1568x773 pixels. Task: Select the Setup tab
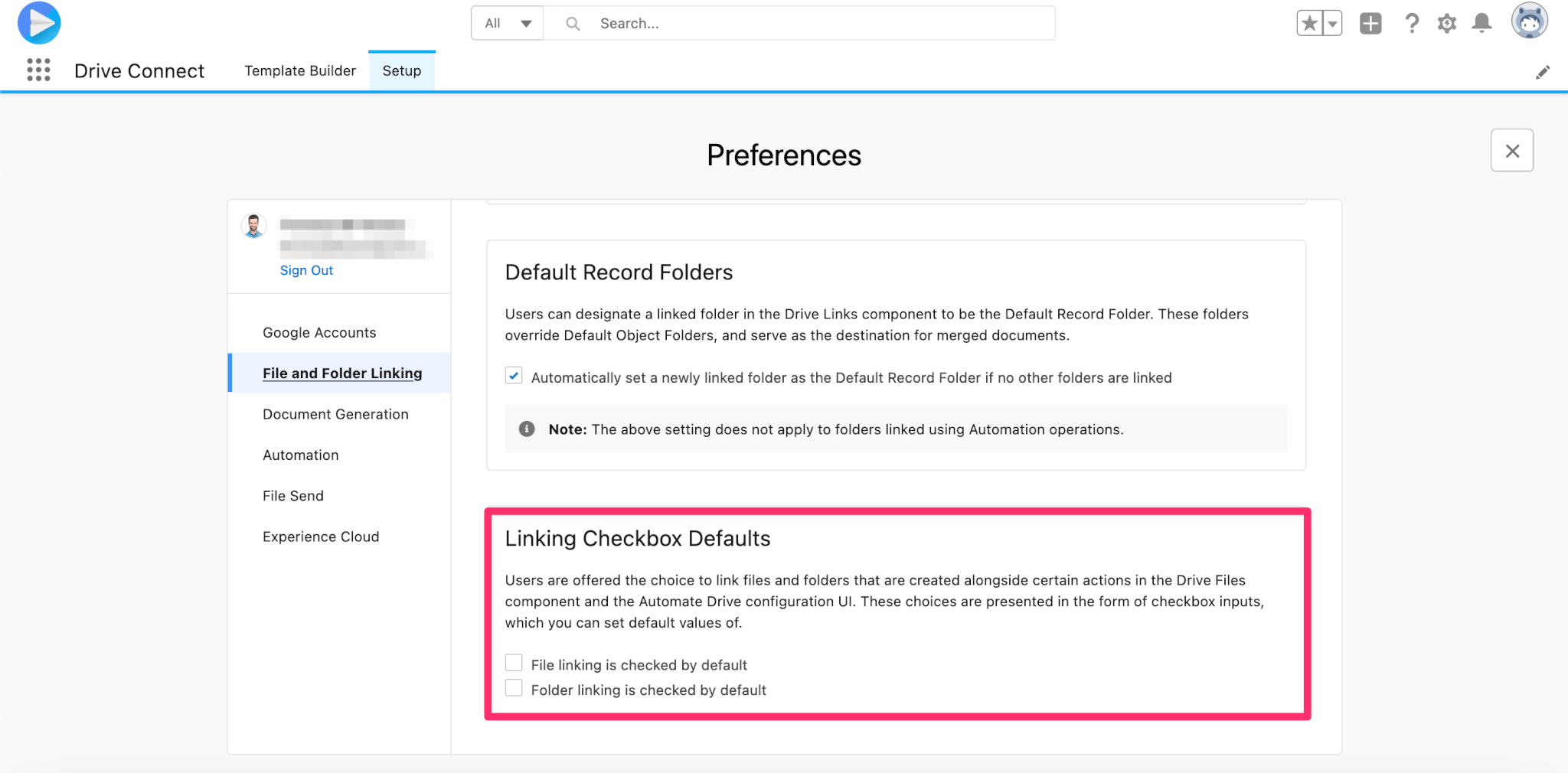(402, 70)
